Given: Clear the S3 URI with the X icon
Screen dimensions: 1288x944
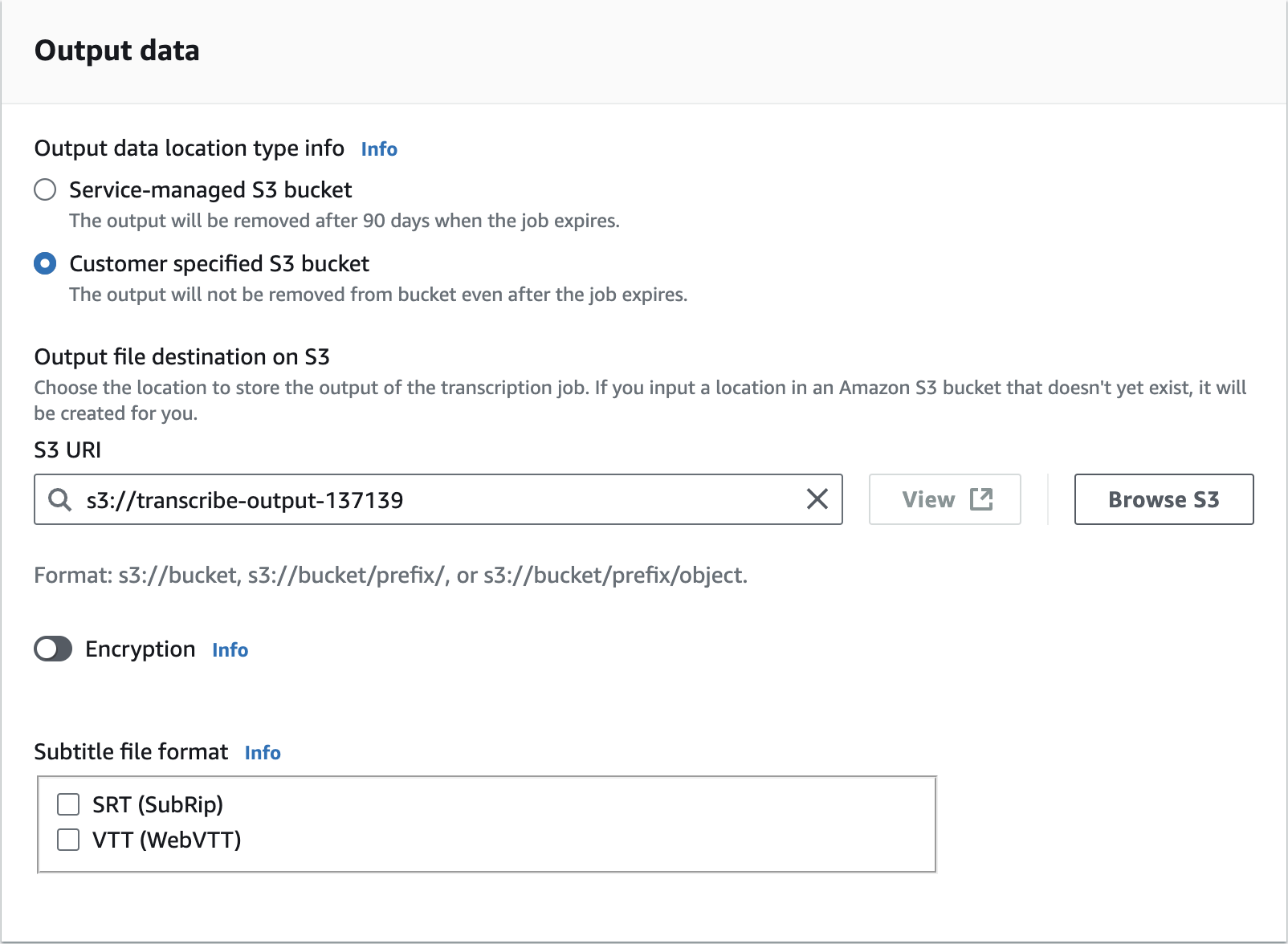Looking at the screenshot, I should point(817,499).
